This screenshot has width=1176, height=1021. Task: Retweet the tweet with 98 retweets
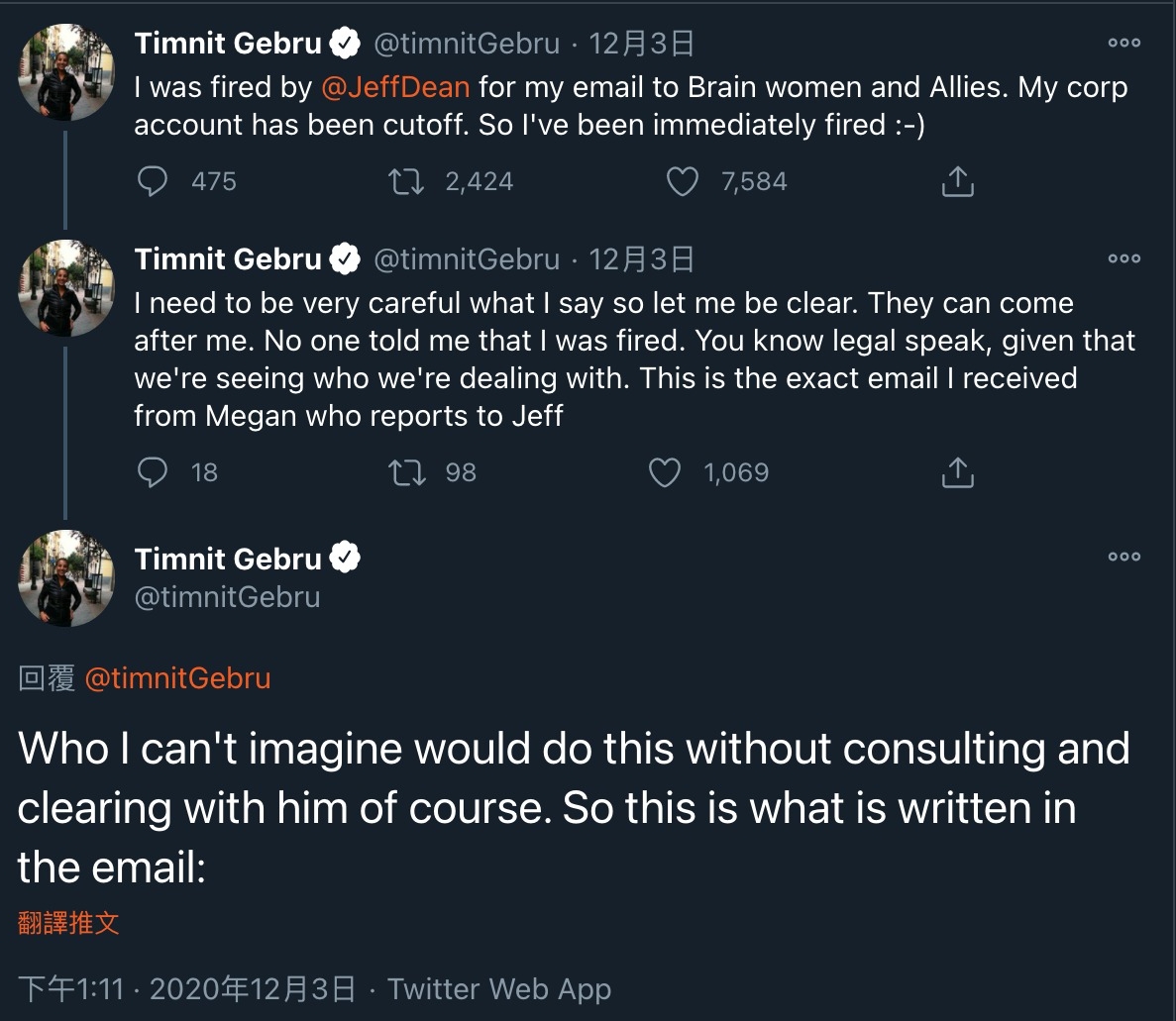click(406, 472)
